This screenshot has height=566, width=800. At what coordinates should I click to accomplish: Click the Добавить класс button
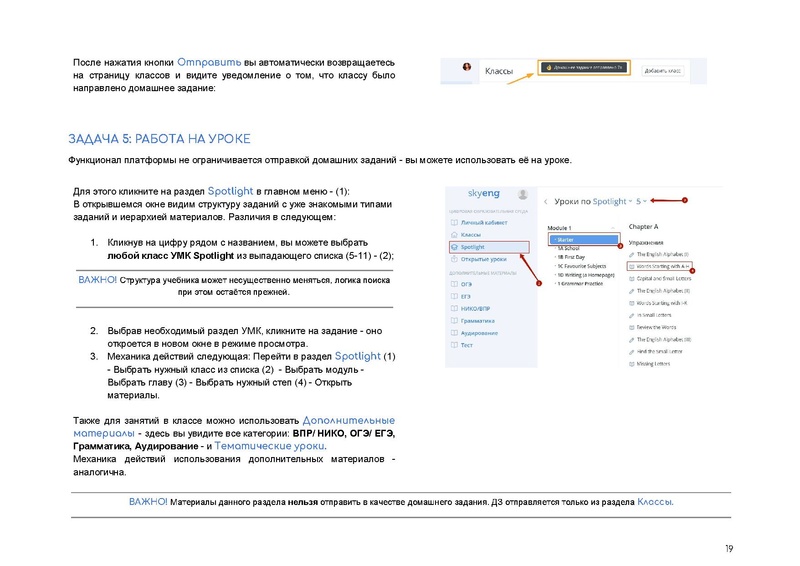(x=662, y=70)
